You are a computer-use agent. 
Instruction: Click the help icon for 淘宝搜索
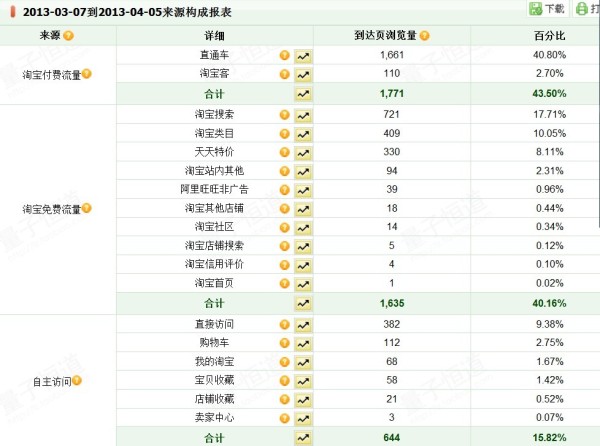click(x=285, y=114)
